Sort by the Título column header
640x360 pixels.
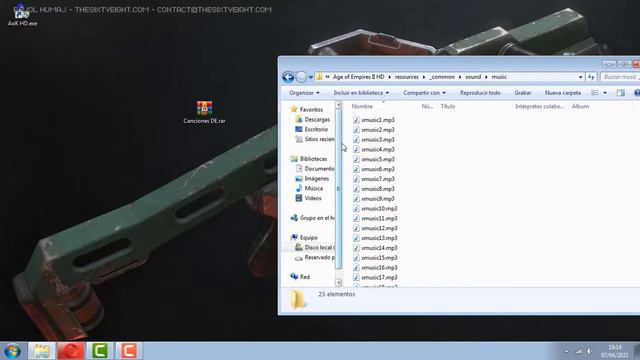click(x=448, y=107)
